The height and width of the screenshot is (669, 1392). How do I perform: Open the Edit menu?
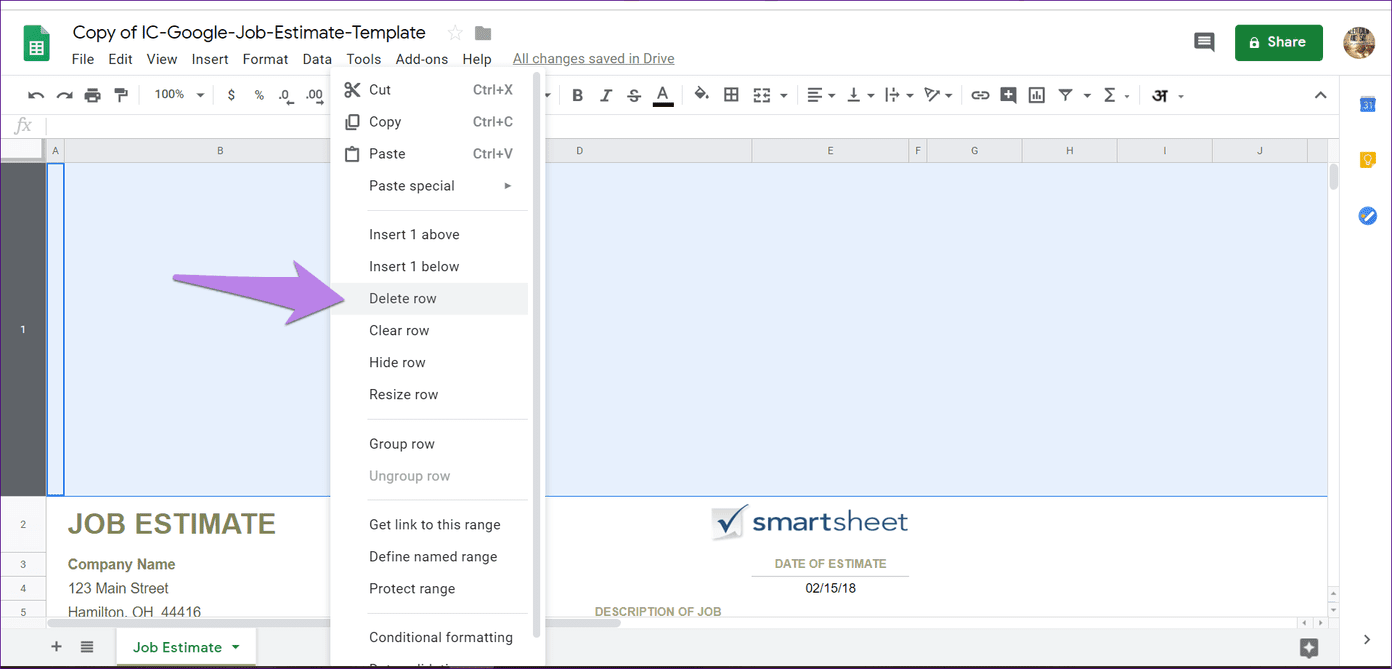120,59
